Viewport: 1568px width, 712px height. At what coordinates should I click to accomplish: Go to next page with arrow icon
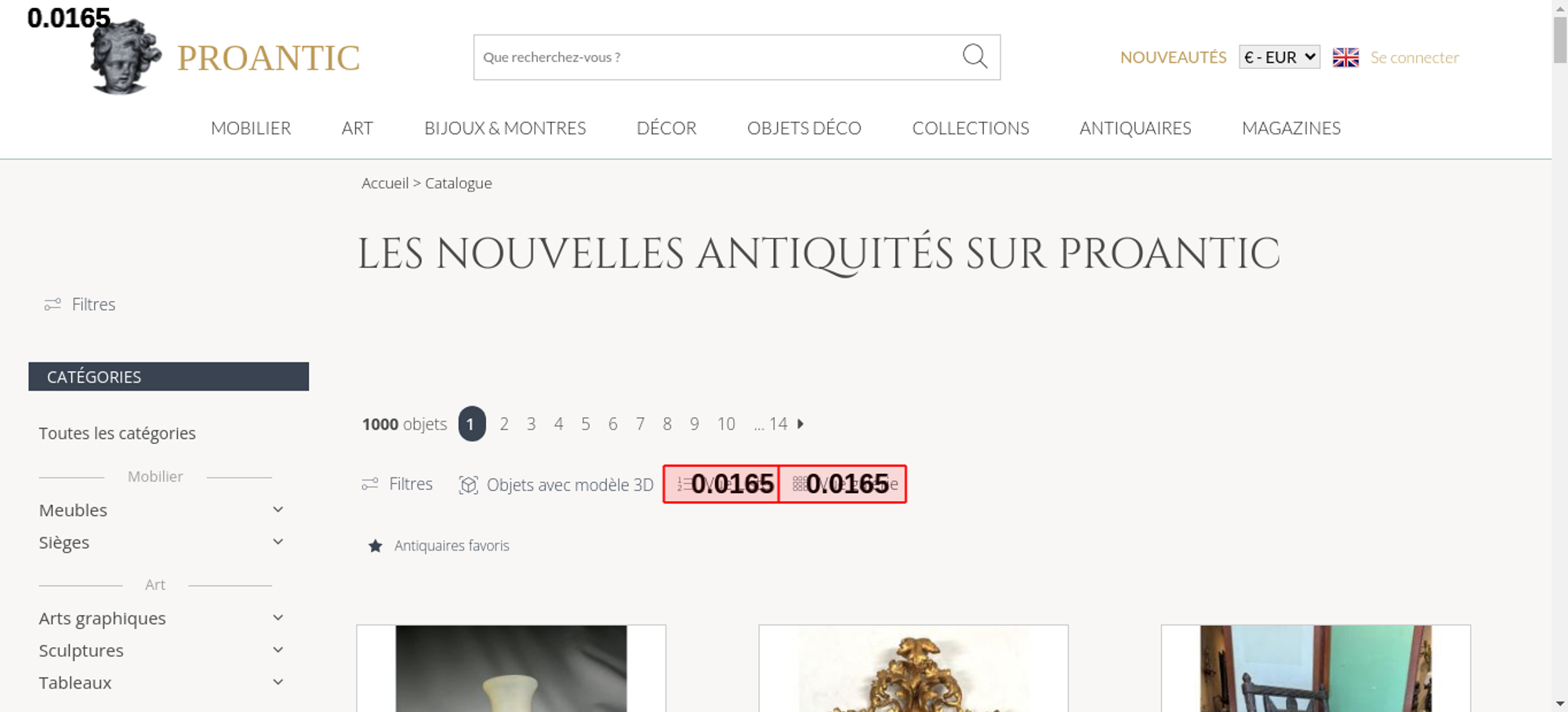click(800, 423)
